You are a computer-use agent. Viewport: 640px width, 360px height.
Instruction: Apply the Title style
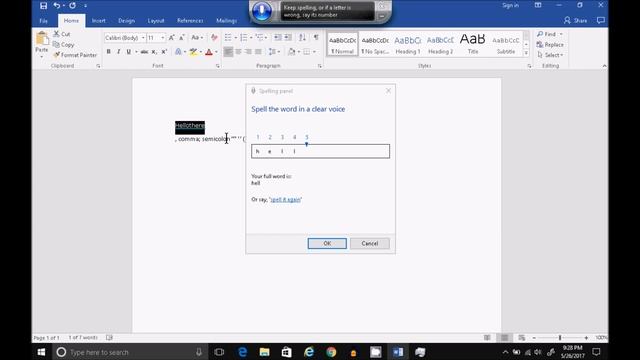point(473,44)
